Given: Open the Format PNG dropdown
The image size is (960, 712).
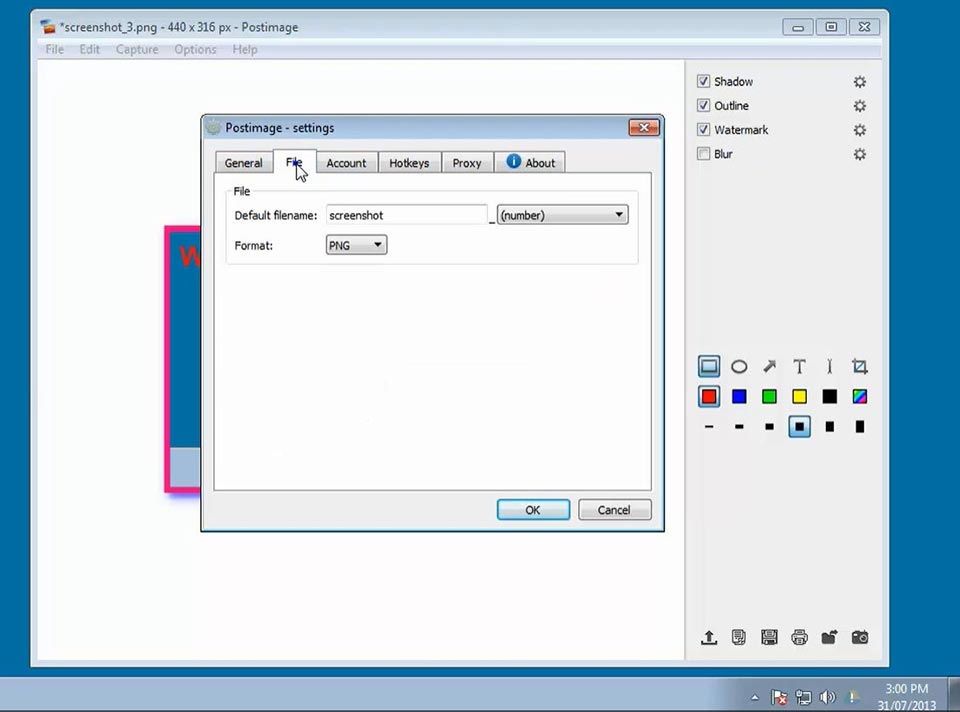Looking at the screenshot, I should 356,245.
